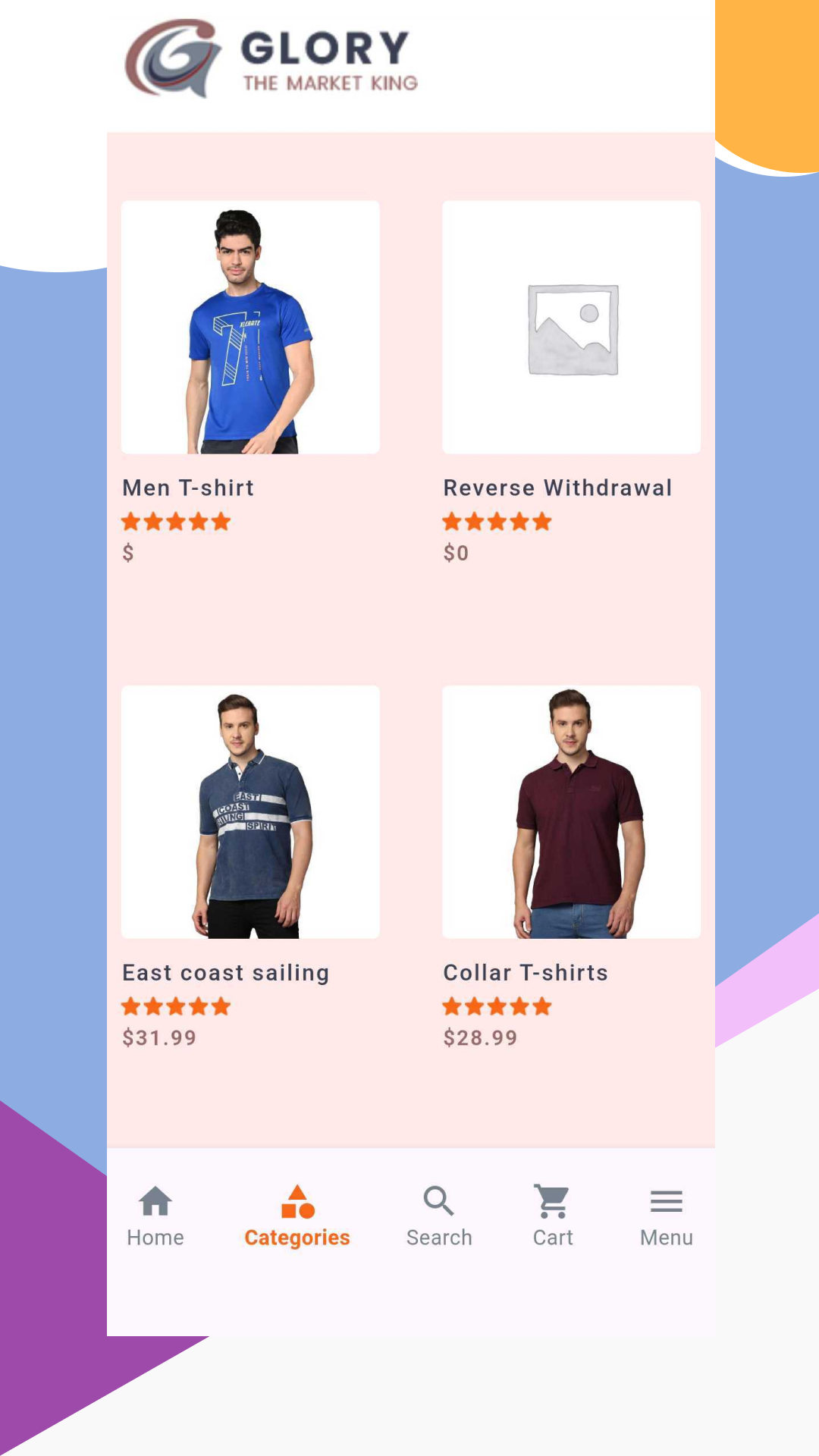Image resolution: width=819 pixels, height=1456 pixels.
Task: Open the hamburger Menu icon
Action: click(x=667, y=1201)
